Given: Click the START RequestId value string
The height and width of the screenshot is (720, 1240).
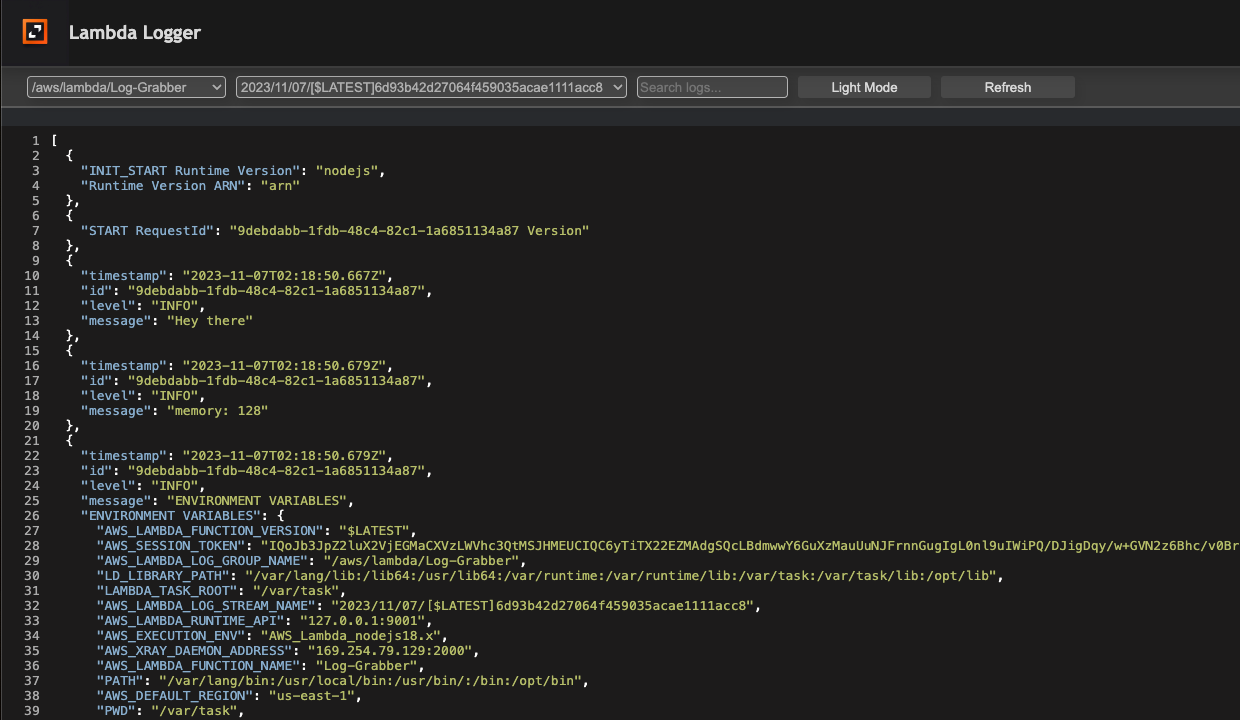Looking at the screenshot, I should [x=409, y=230].
